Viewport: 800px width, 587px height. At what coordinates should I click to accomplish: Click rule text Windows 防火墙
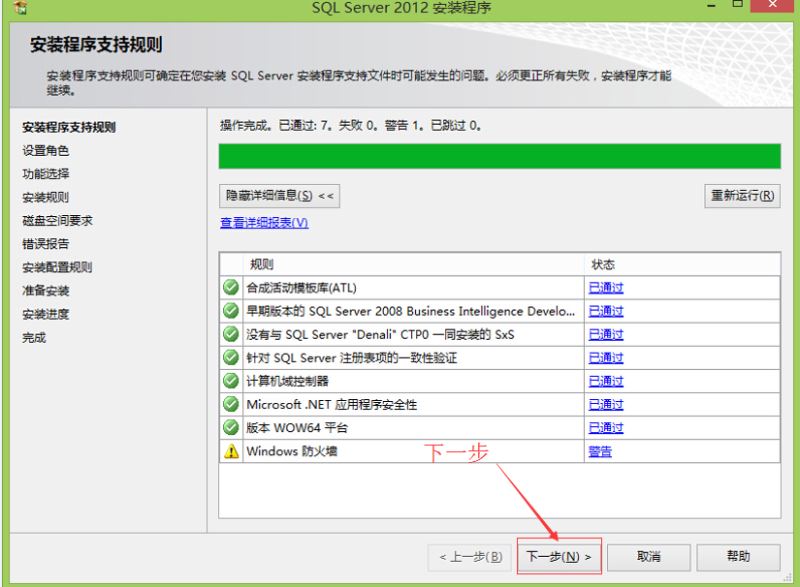click(x=292, y=451)
